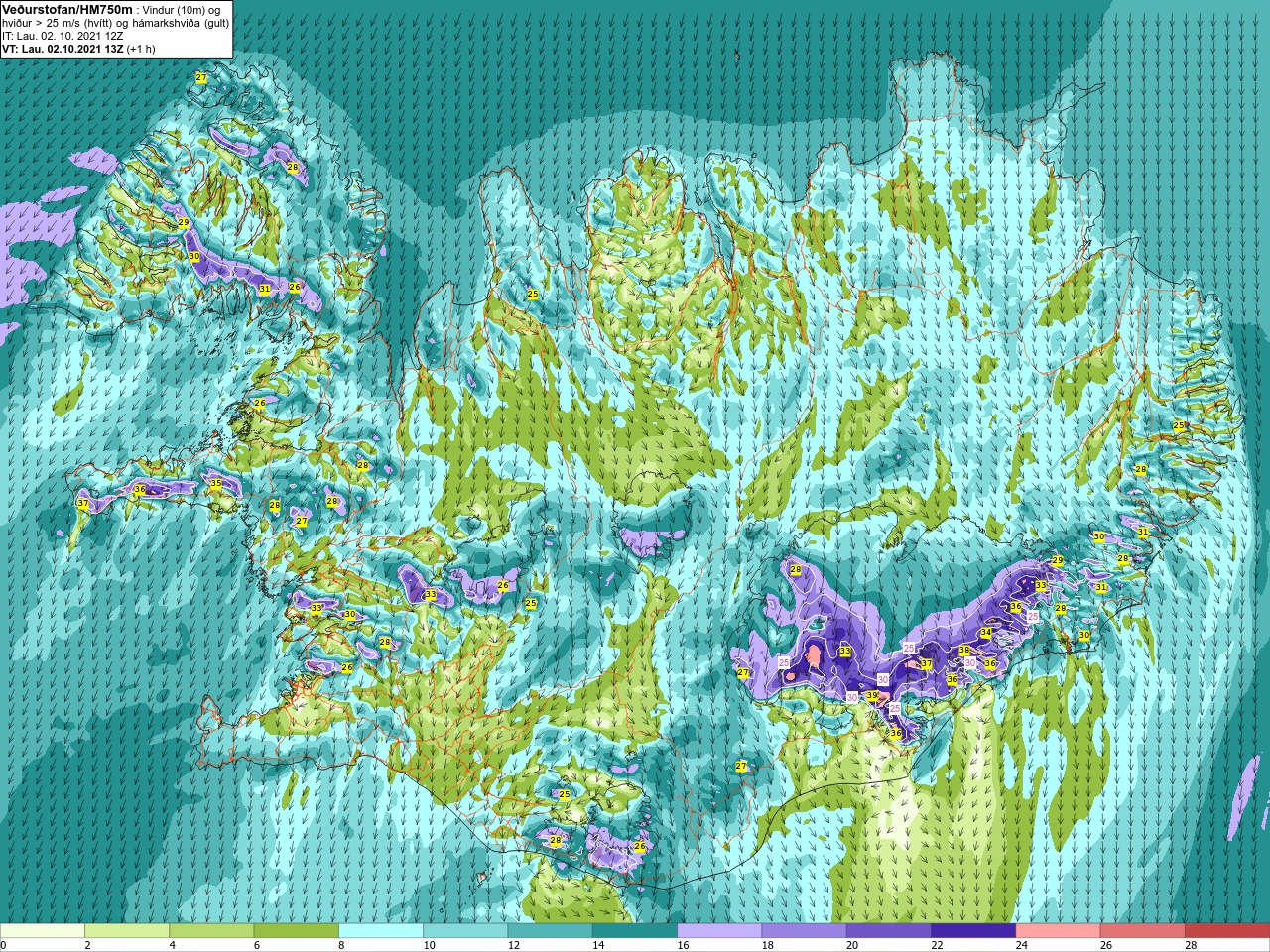
Task: Click the 'Vindur (10m) og' header text
Action: pyautogui.click(x=183, y=10)
